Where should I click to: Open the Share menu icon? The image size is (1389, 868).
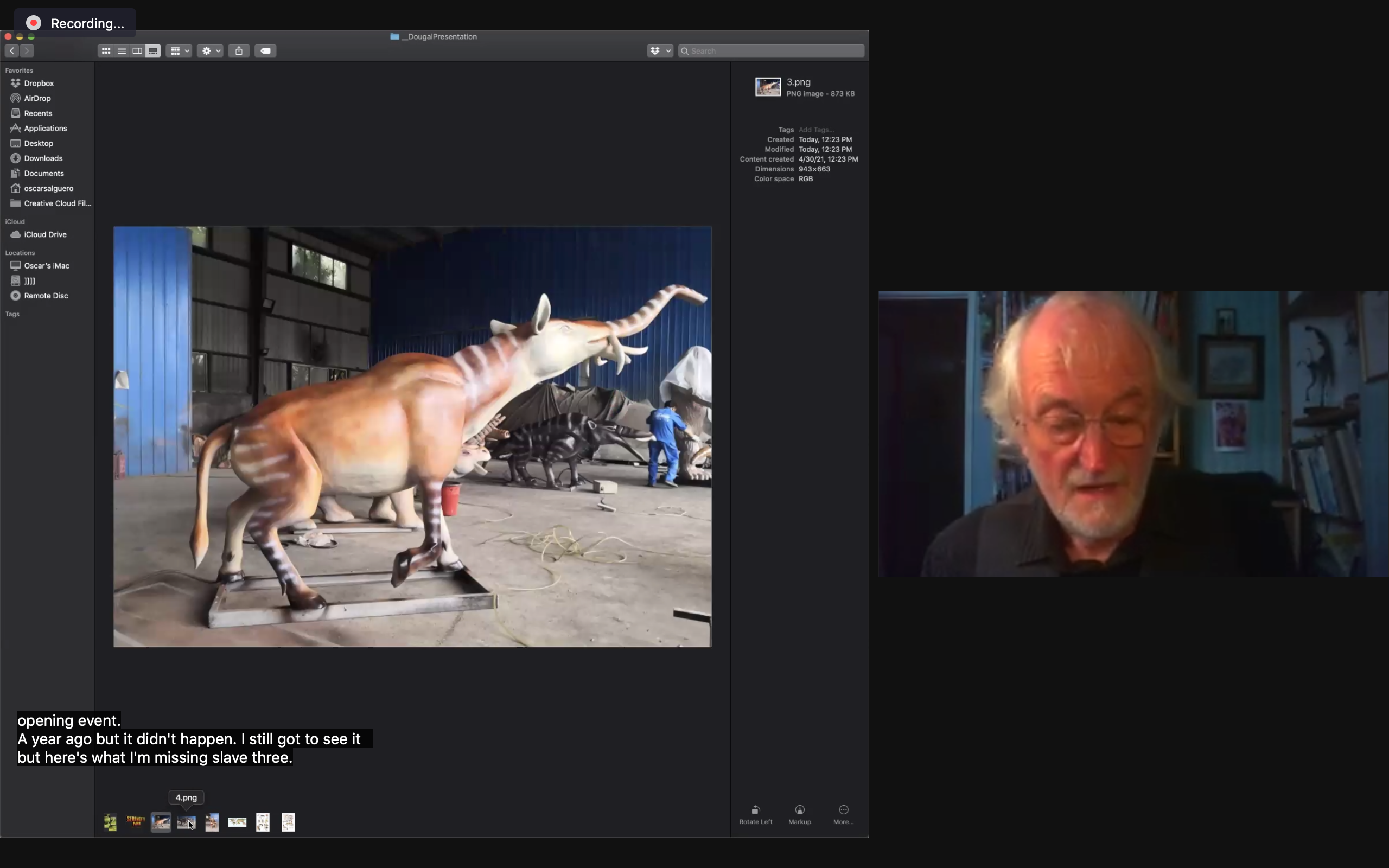(238, 50)
